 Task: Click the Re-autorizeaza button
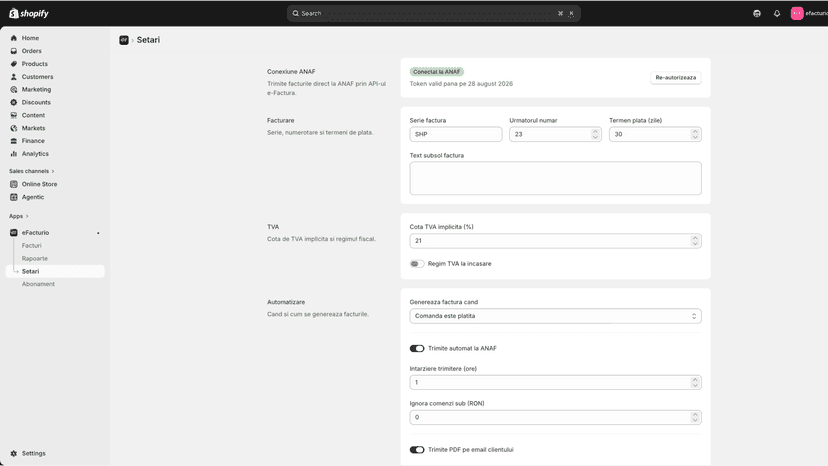[x=675, y=78]
